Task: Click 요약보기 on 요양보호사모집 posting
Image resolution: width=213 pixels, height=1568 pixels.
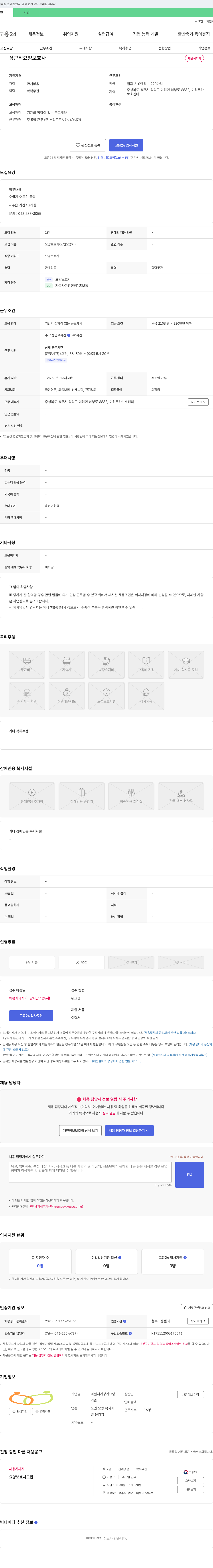Action: pos(191,1480)
